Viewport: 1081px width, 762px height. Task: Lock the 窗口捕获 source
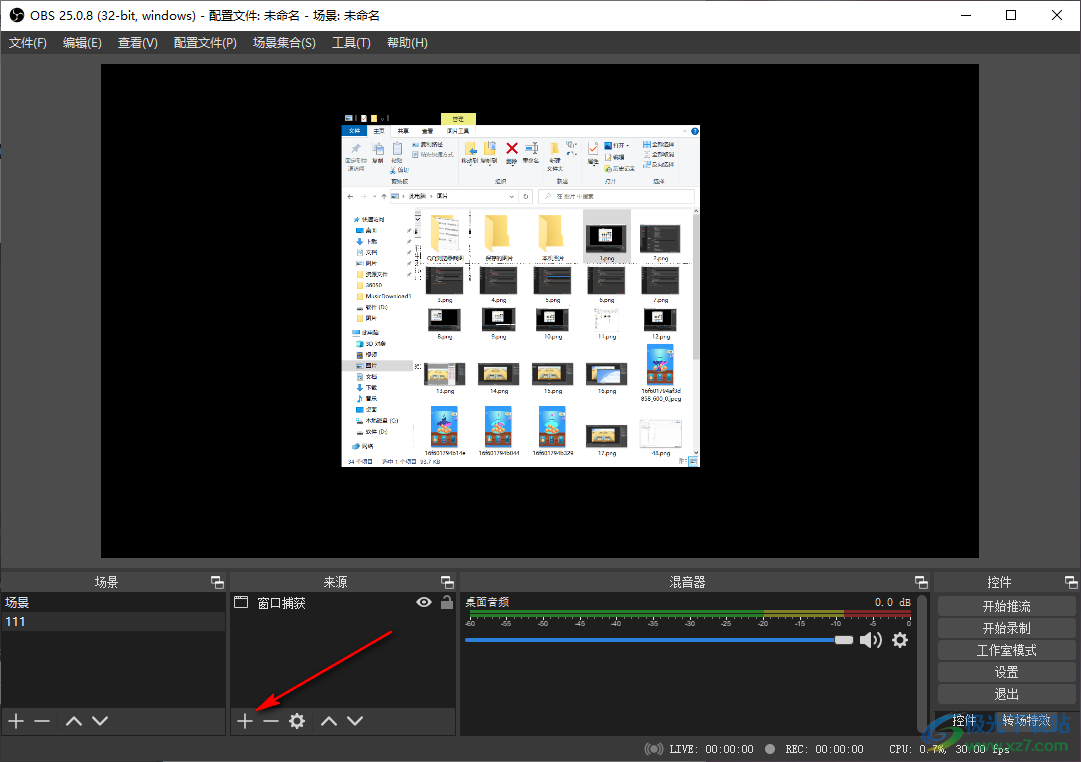(x=447, y=602)
